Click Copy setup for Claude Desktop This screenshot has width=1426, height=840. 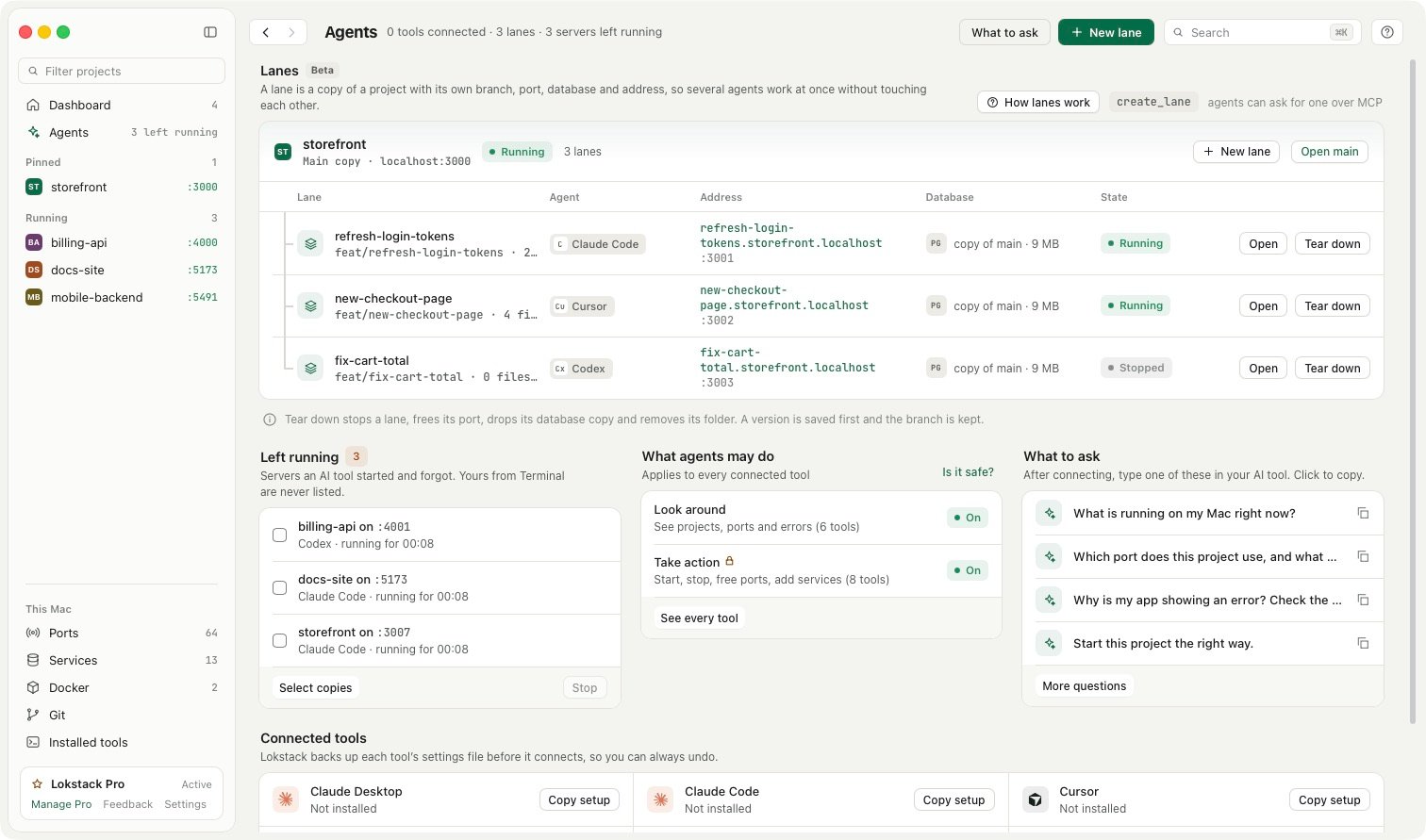click(x=579, y=799)
